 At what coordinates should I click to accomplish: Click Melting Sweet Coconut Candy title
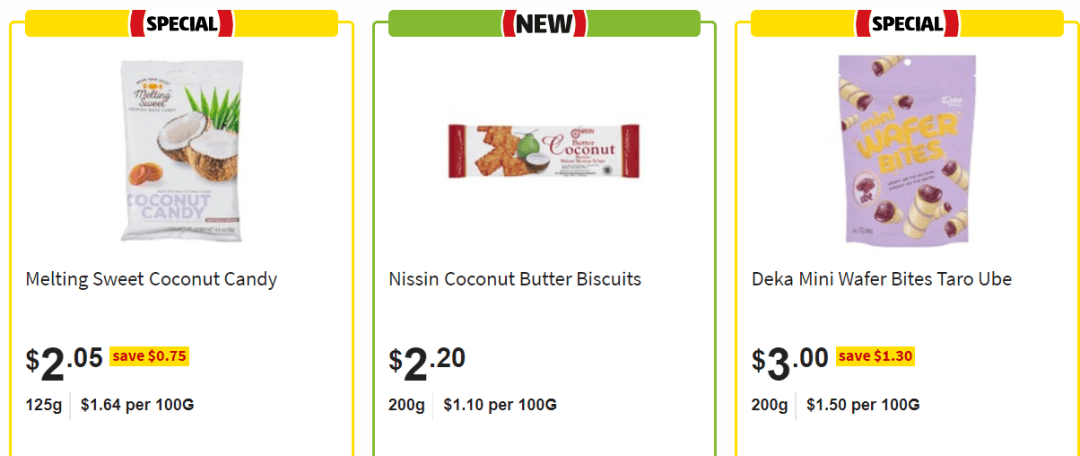click(x=152, y=280)
